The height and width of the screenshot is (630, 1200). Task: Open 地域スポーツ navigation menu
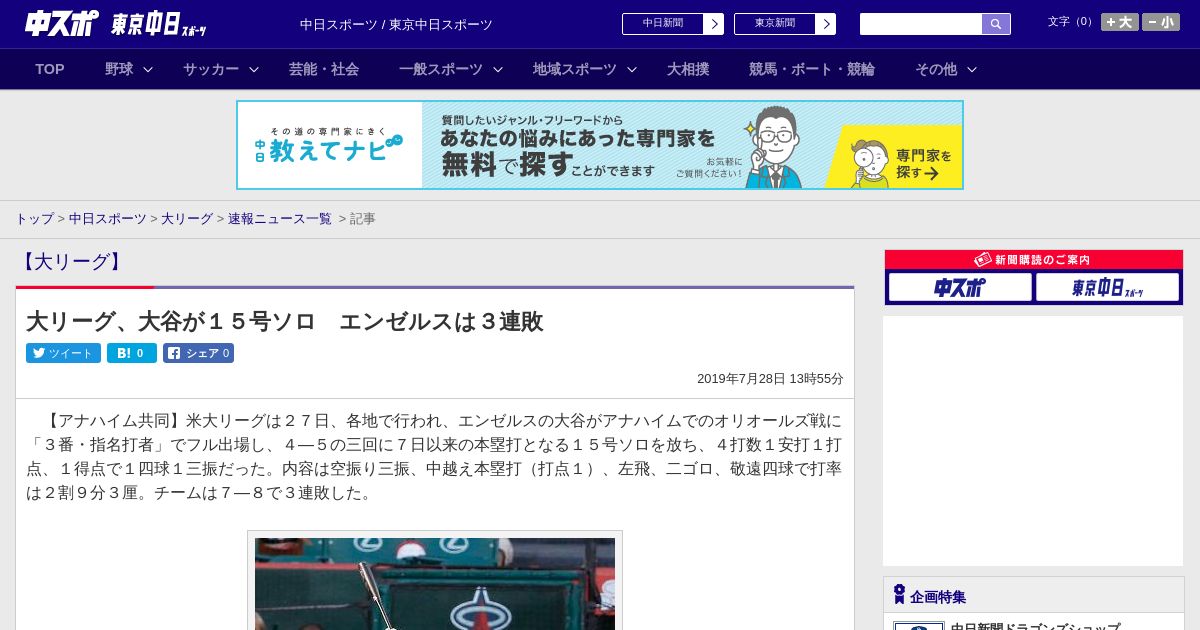click(x=575, y=69)
